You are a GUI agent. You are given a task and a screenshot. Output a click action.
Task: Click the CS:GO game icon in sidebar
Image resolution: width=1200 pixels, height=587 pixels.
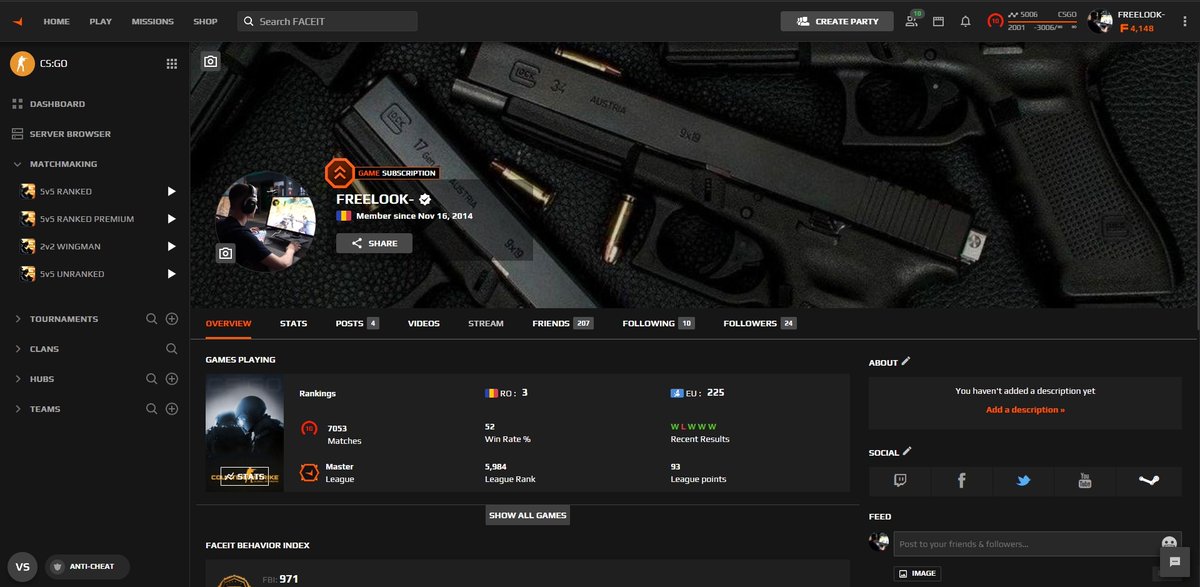(21, 64)
